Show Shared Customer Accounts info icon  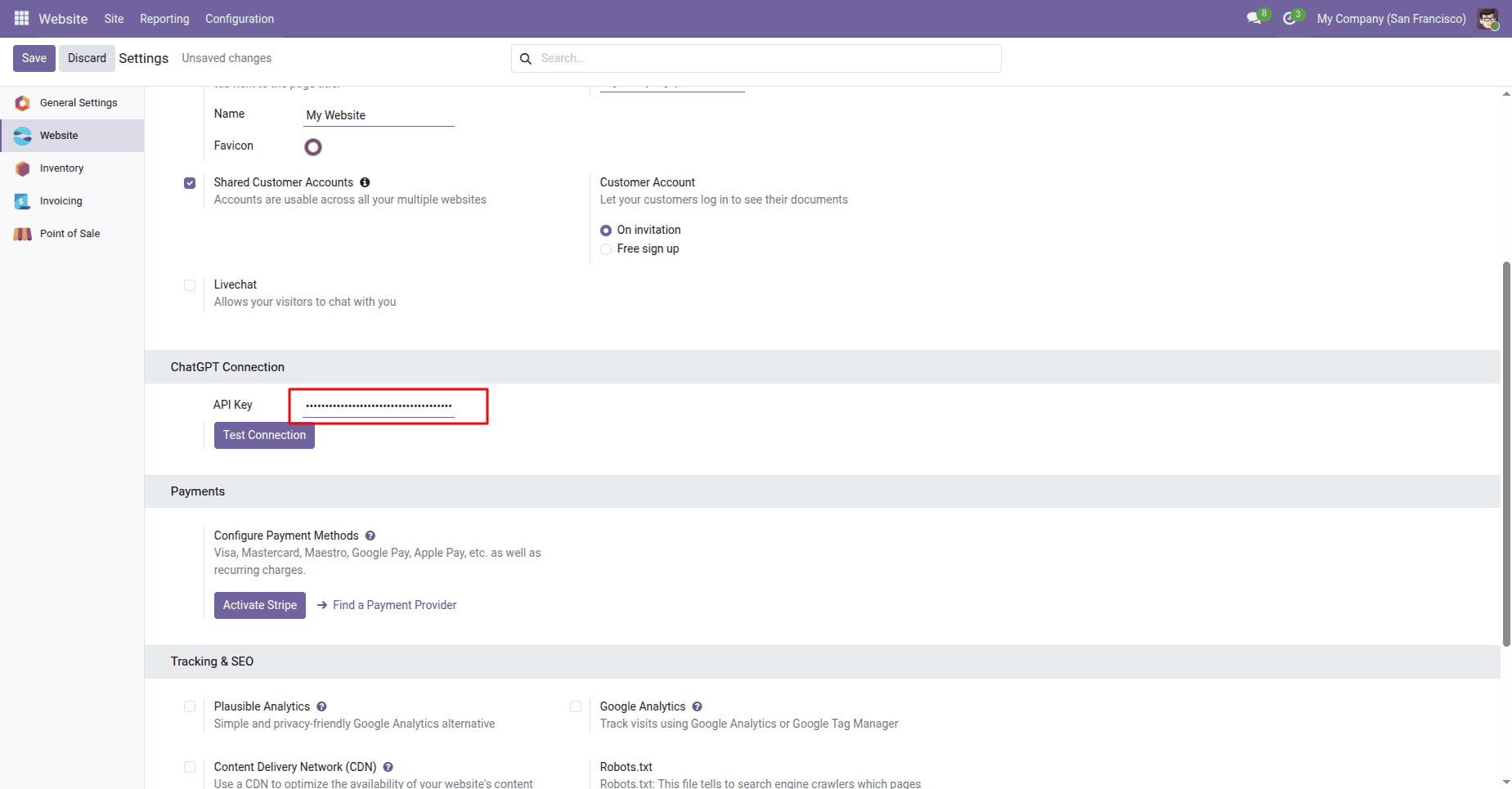pyautogui.click(x=365, y=182)
